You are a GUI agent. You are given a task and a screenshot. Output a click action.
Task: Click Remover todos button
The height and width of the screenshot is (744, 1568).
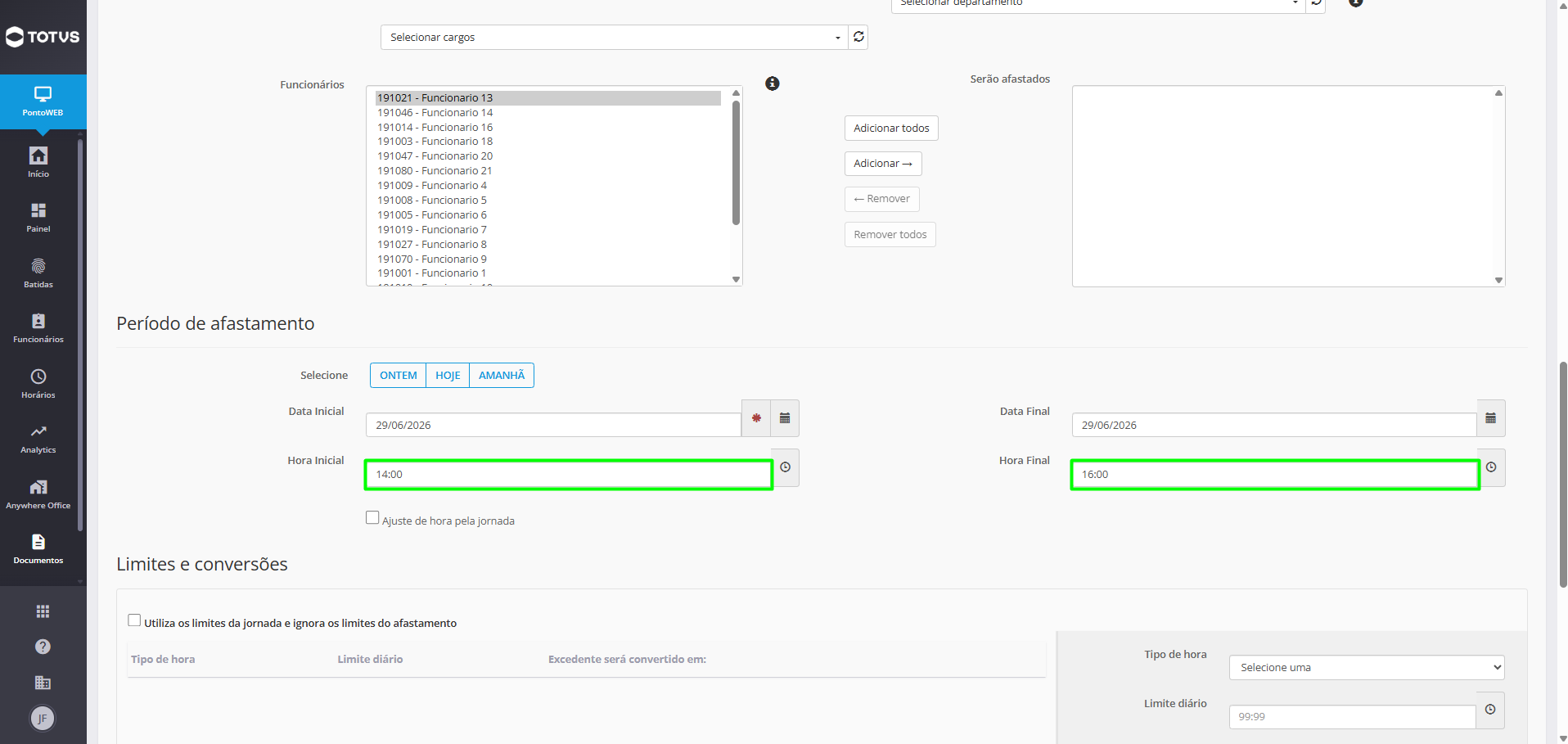[890, 235]
